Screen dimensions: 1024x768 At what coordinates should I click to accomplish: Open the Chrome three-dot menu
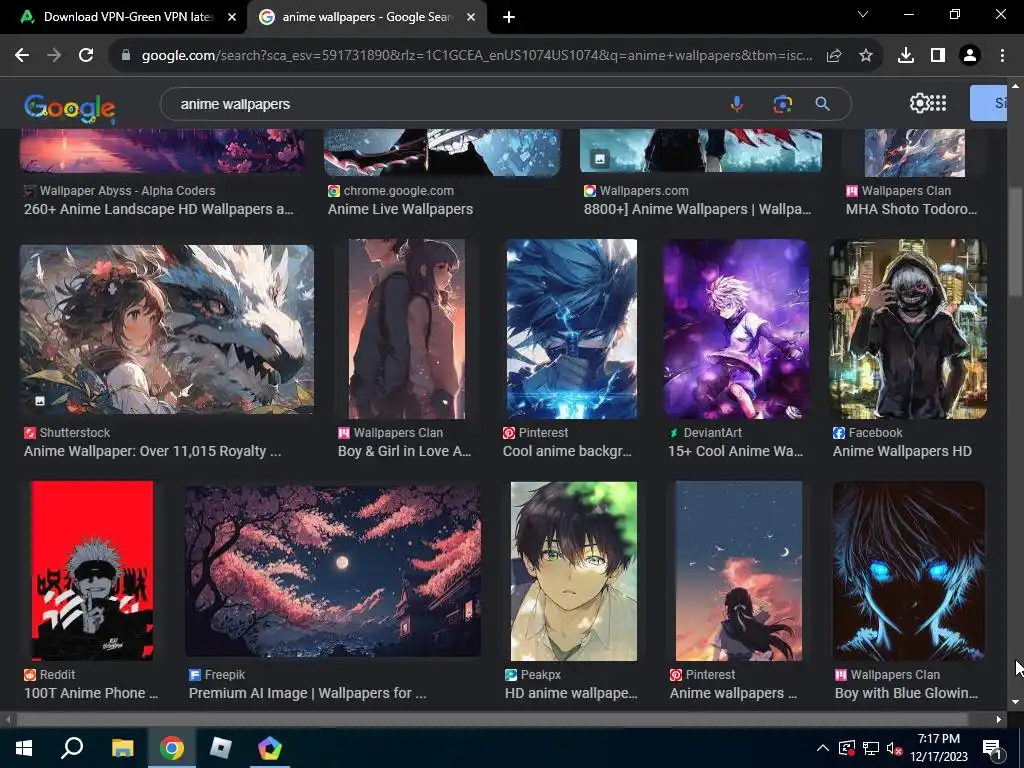click(x=1002, y=56)
